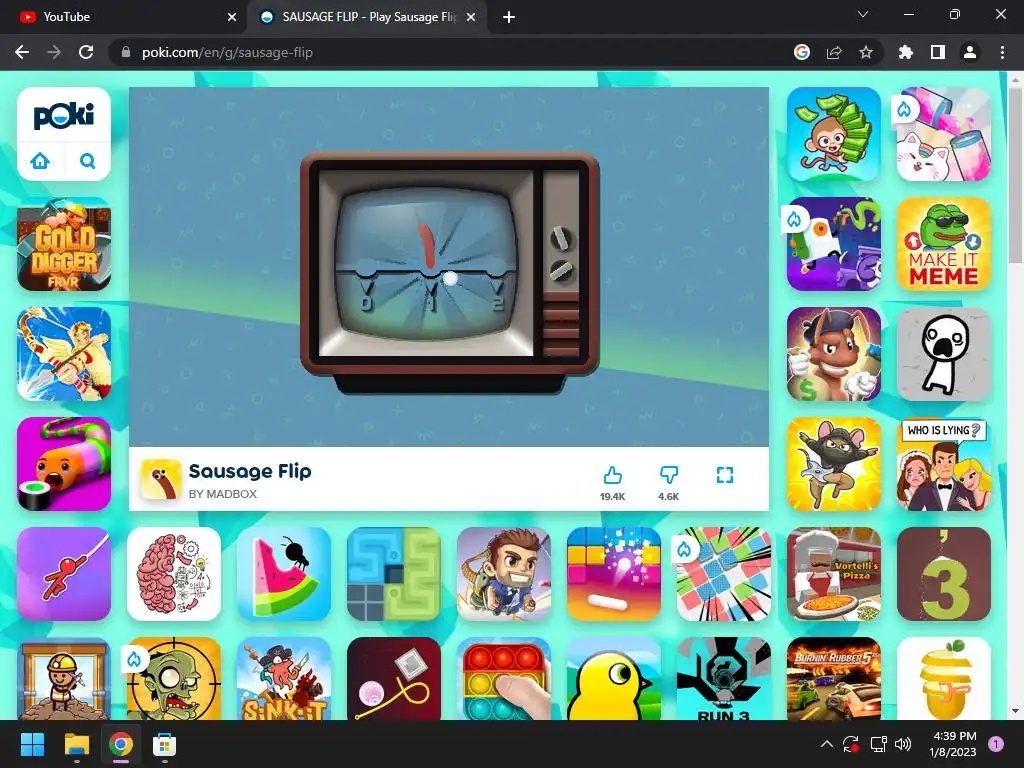The width and height of the screenshot is (1024, 768).
Task: Show hidden system tray icons
Action: pyautogui.click(x=826, y=744)
